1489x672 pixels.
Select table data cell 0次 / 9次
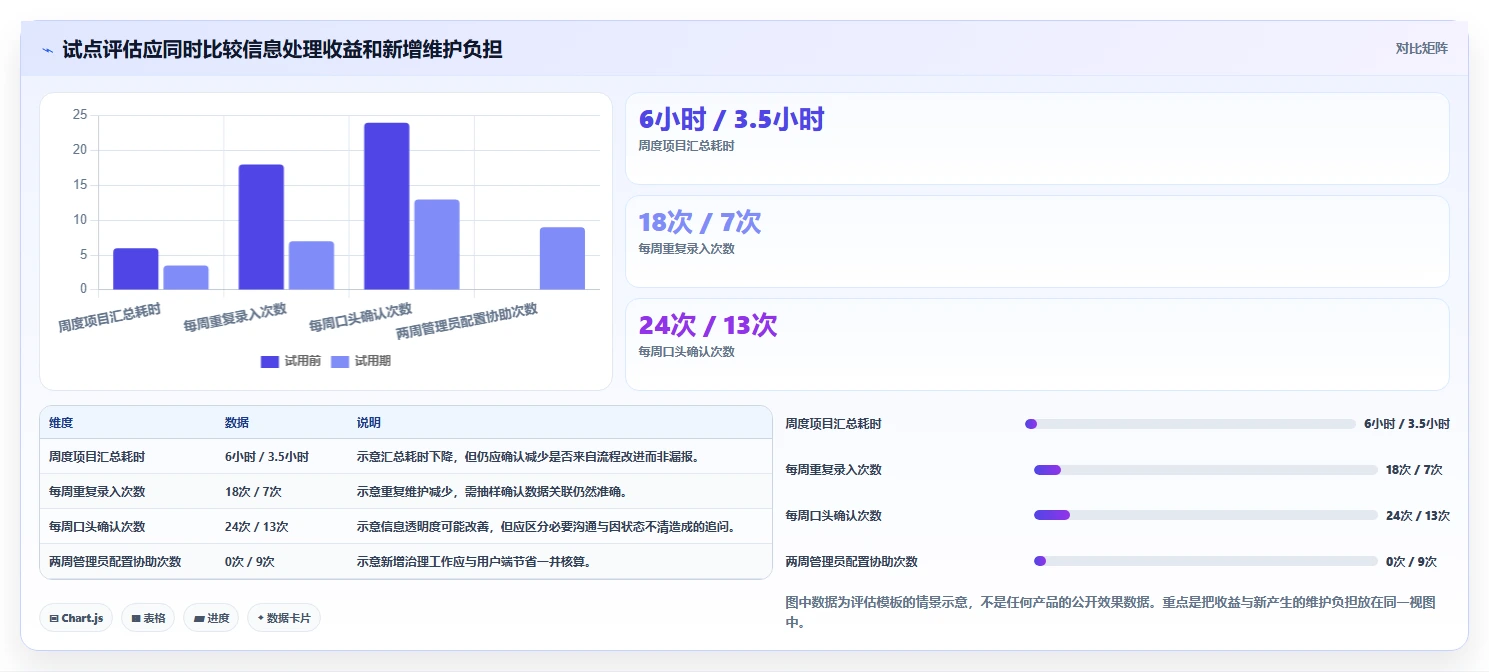click(x=250, y=562)
